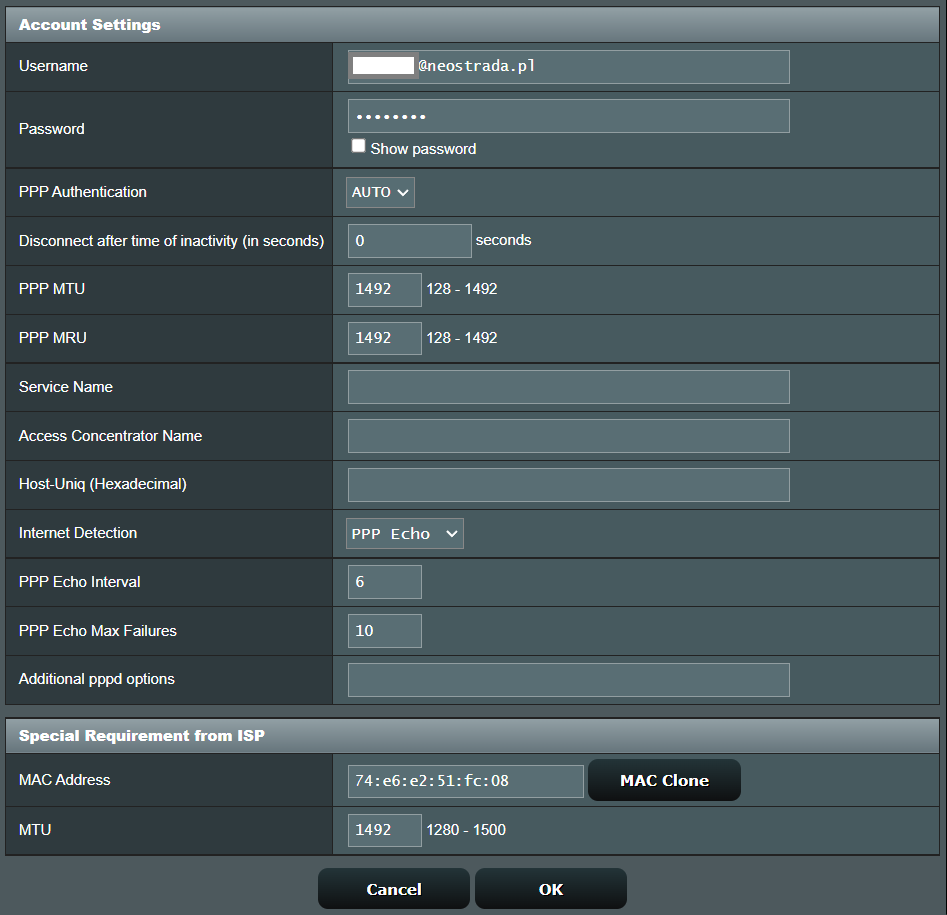Select the PPP MRU value field

click(x=384, y=339)
